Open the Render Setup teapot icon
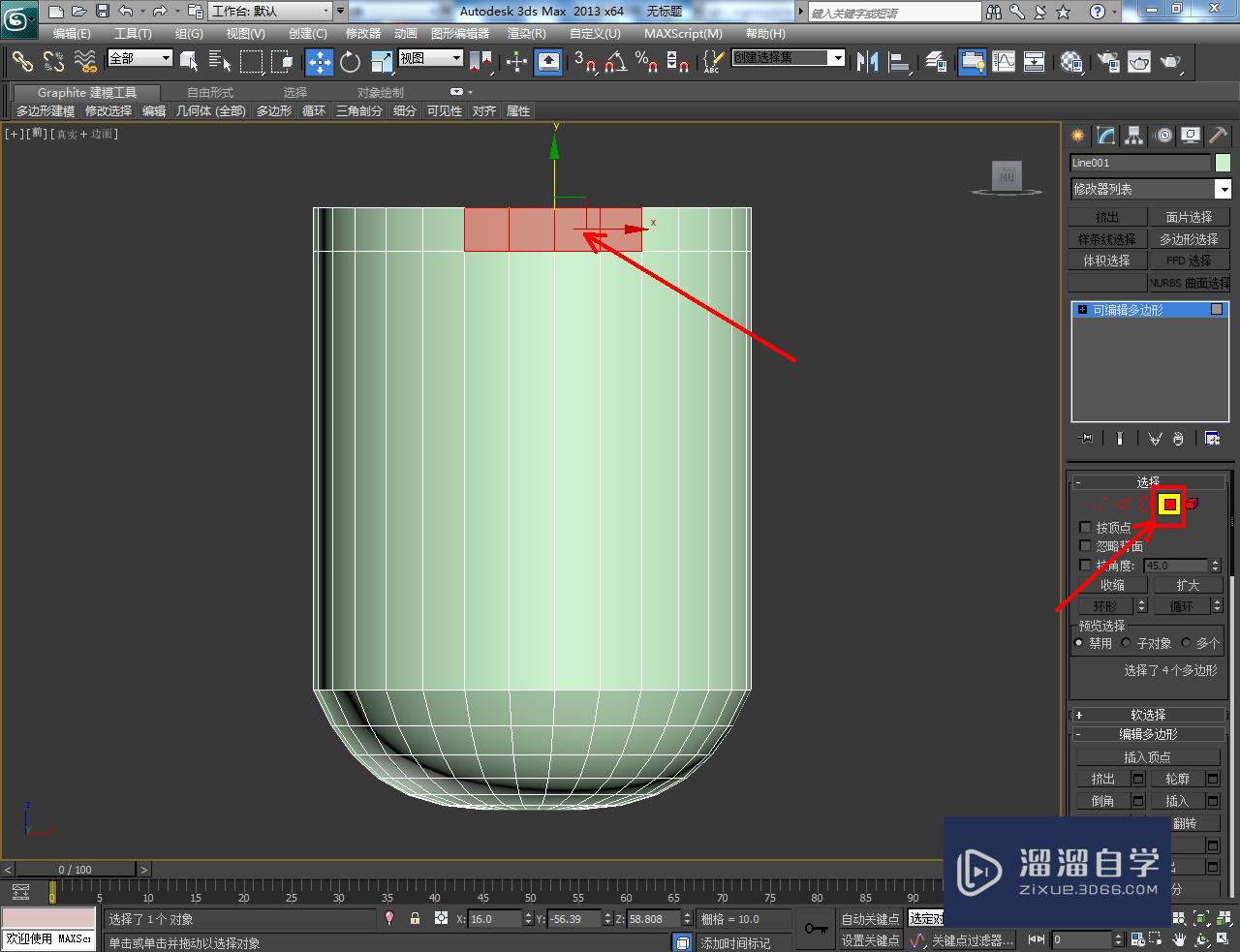This screenshot has height=952, width=1240. pos(1107,61)
